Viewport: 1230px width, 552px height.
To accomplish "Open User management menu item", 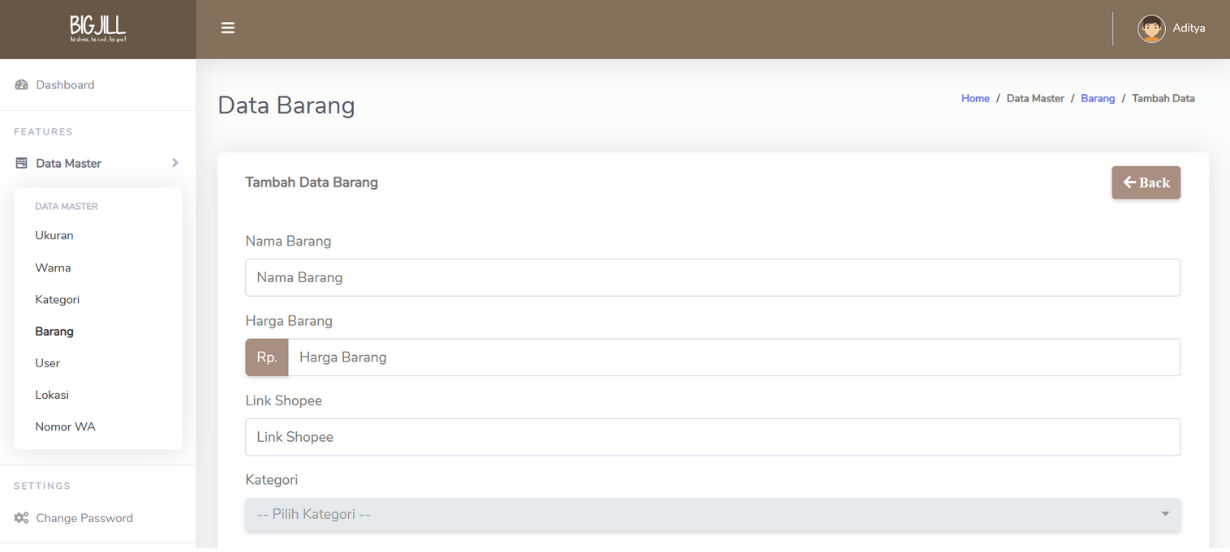I will tap(48, 363).
